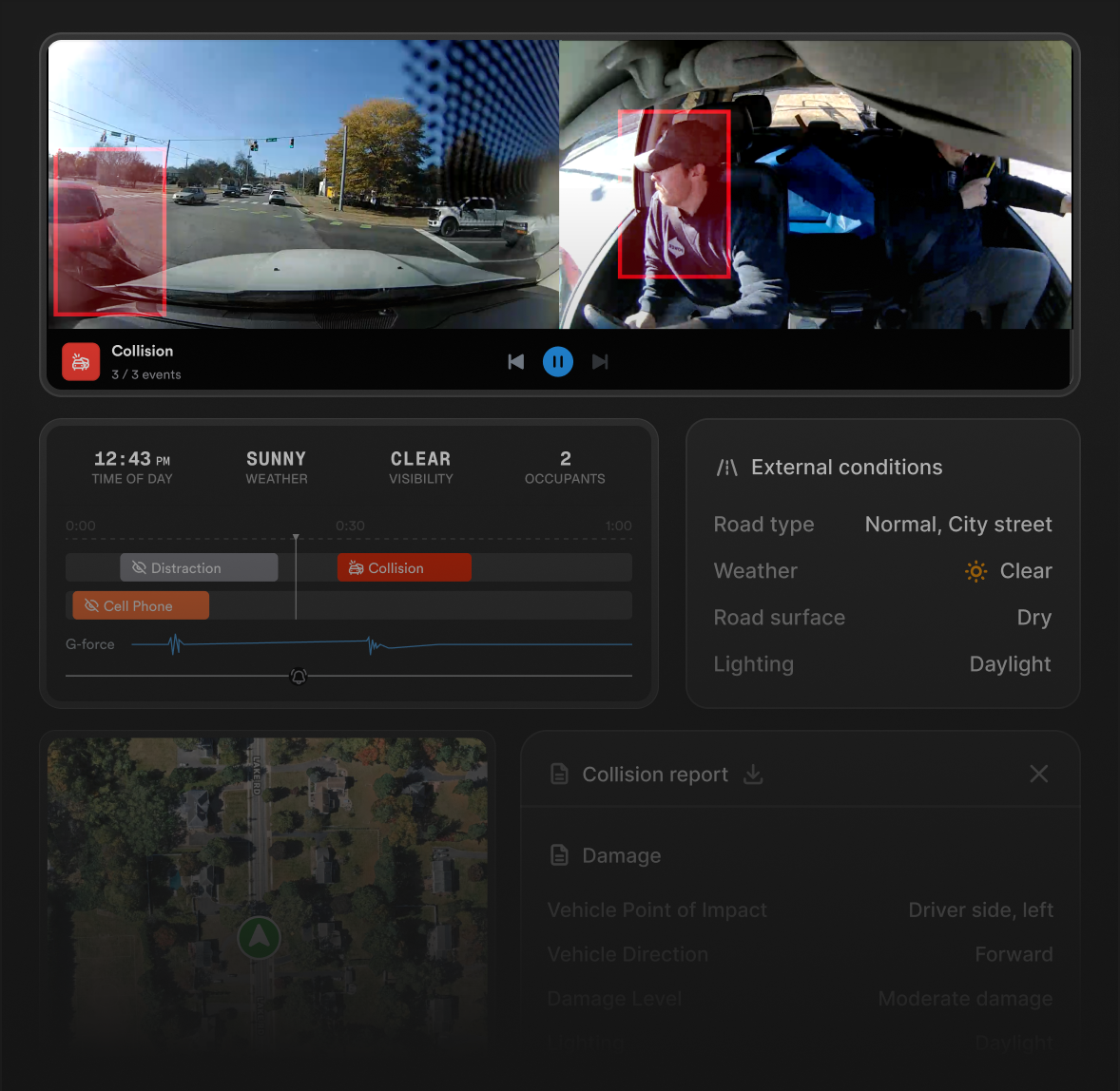The image size is (1120, 1091).
Task: Click the 0:30 timeline label
Action: tap(350, 526)
